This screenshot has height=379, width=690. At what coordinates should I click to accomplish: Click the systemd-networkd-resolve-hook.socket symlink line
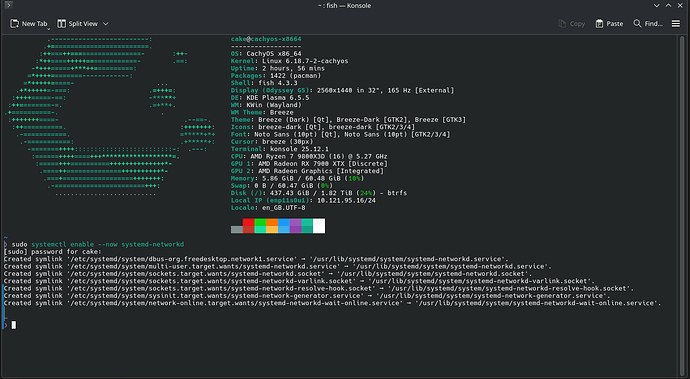(x=319, y=288)
